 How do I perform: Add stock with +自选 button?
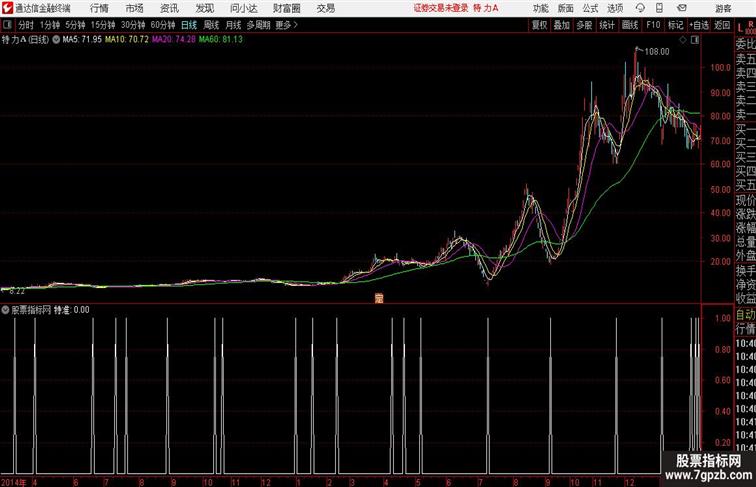click(x=699, y=25)
